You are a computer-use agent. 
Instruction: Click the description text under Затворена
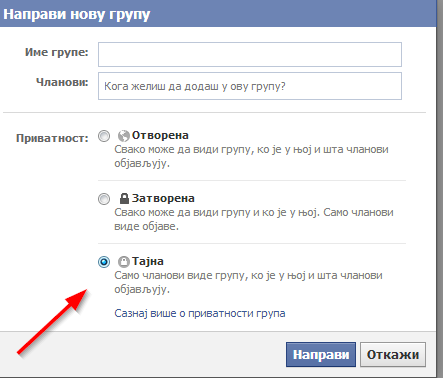coord(254,219)
